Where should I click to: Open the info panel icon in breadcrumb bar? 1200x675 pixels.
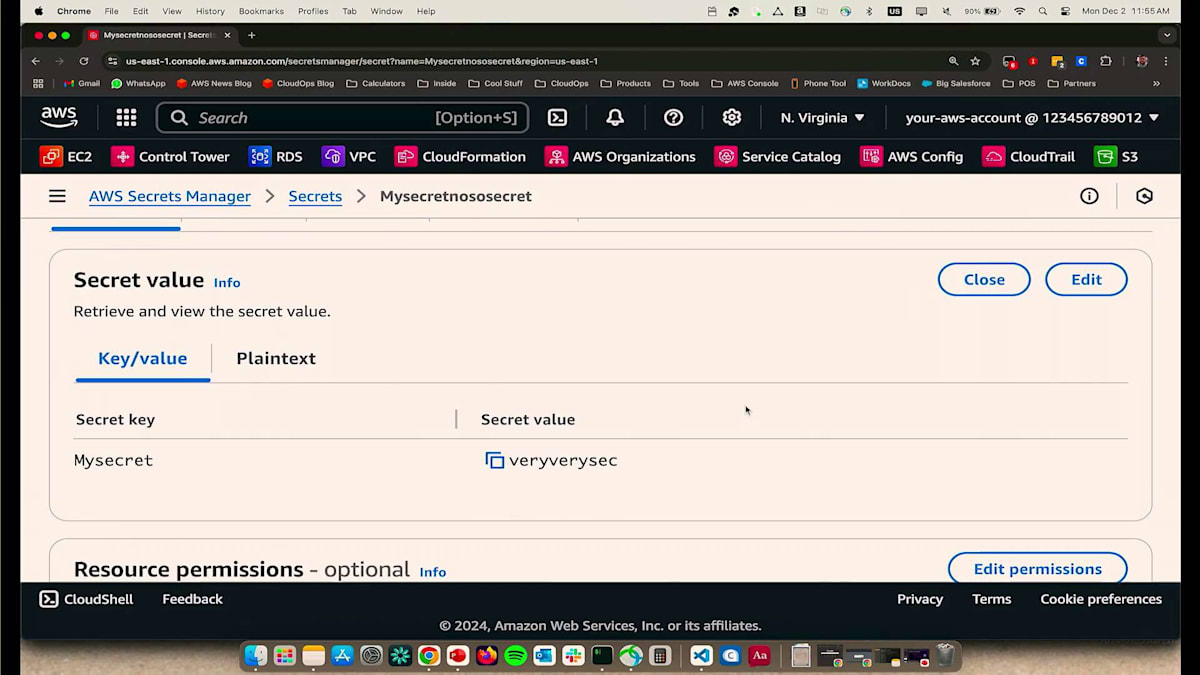[x=1089, y=196]
